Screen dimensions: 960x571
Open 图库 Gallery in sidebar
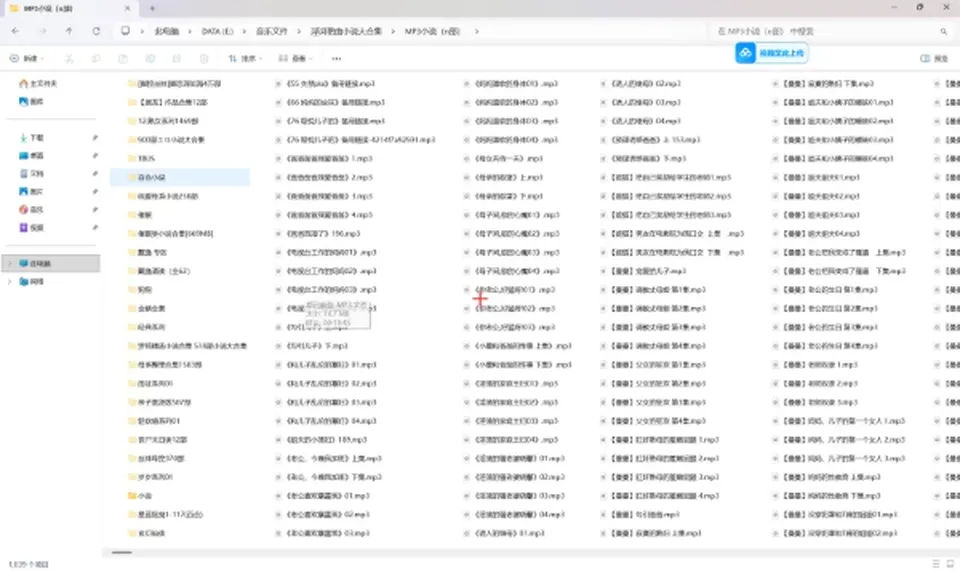pyautogui.click(x=31, y=102)
